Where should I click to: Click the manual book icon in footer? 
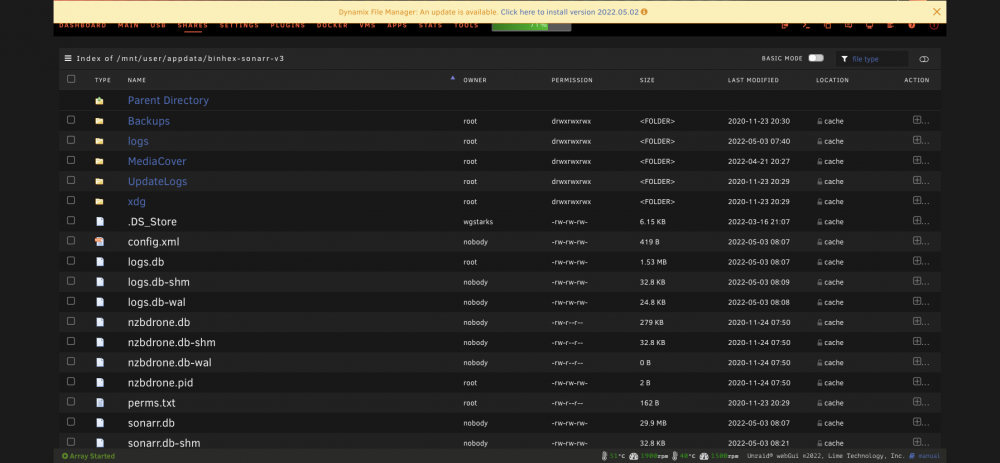pyautogui.click(x=912, y=456)
